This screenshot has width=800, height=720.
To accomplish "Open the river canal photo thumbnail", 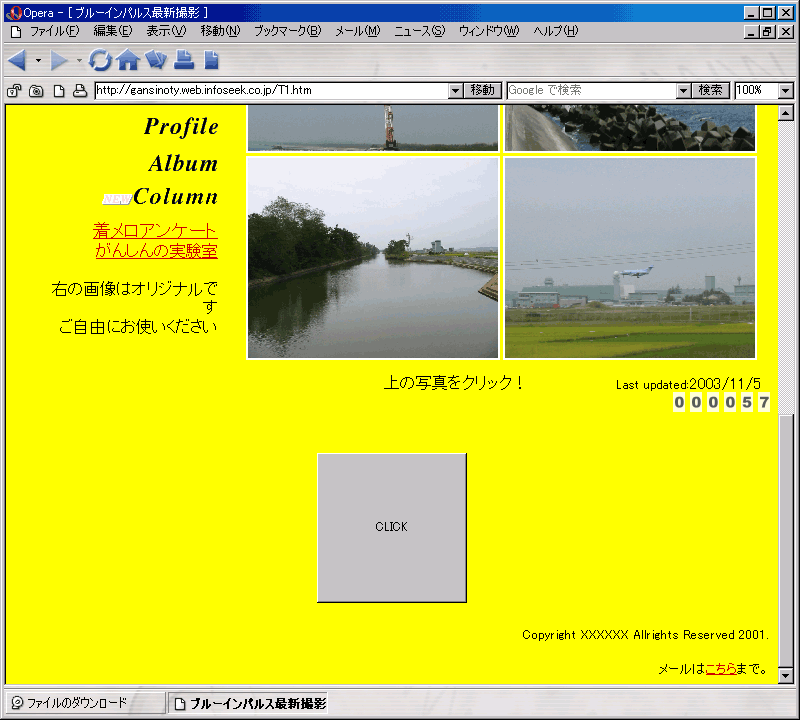I will pos(373,258).
